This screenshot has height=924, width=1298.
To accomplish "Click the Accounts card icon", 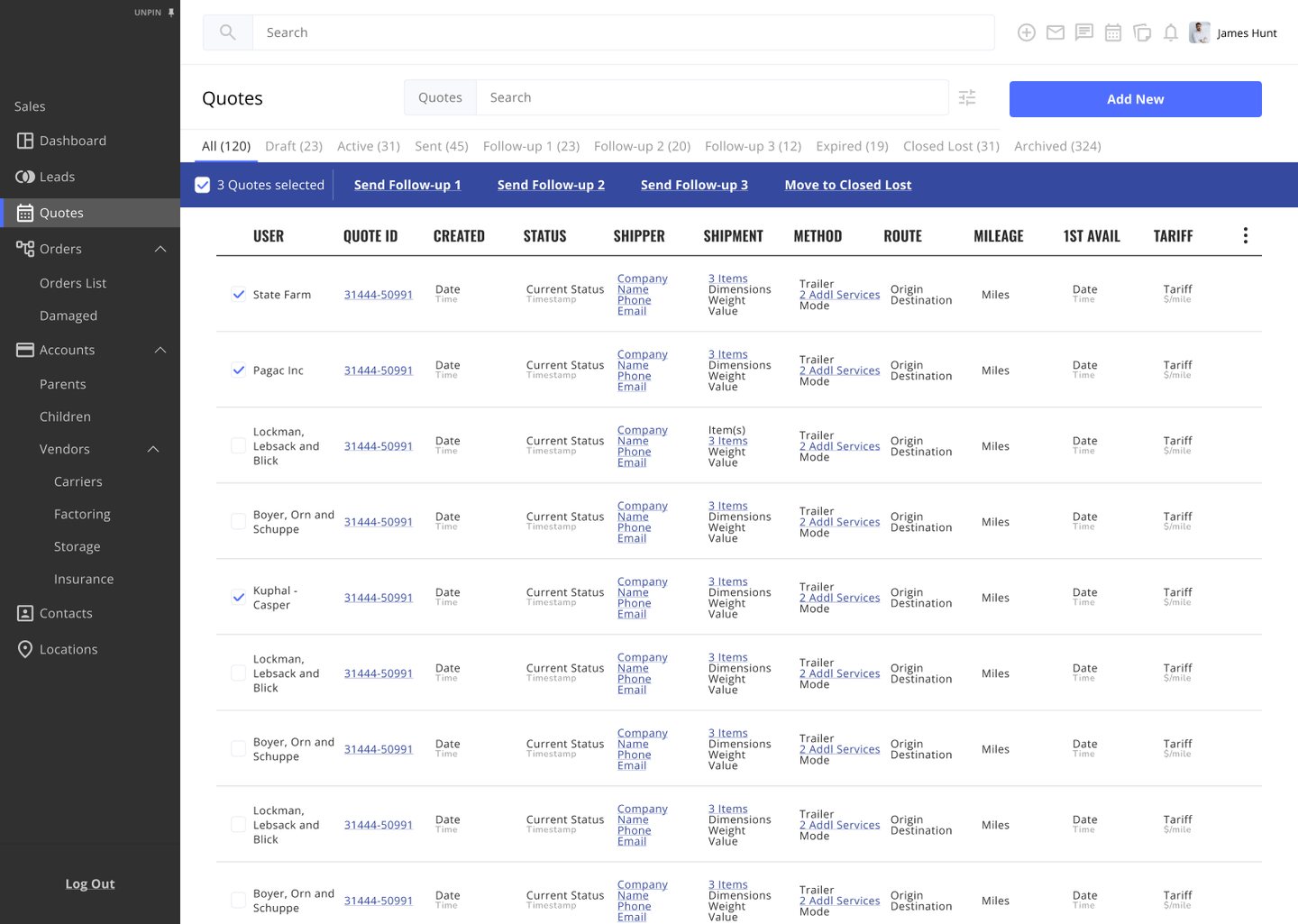I will (25, 350).
